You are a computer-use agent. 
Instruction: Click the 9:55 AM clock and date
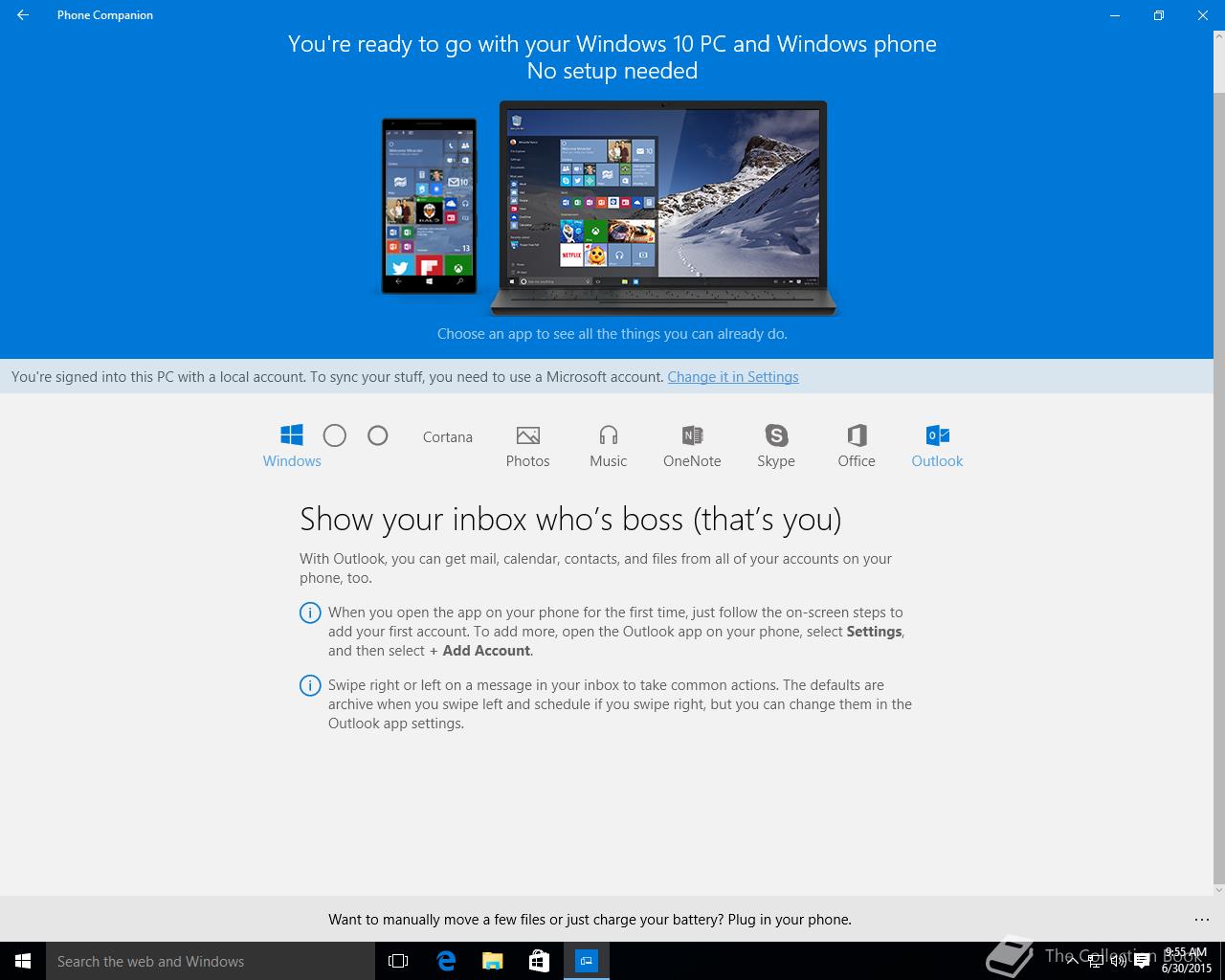(x=1186, y=961)
